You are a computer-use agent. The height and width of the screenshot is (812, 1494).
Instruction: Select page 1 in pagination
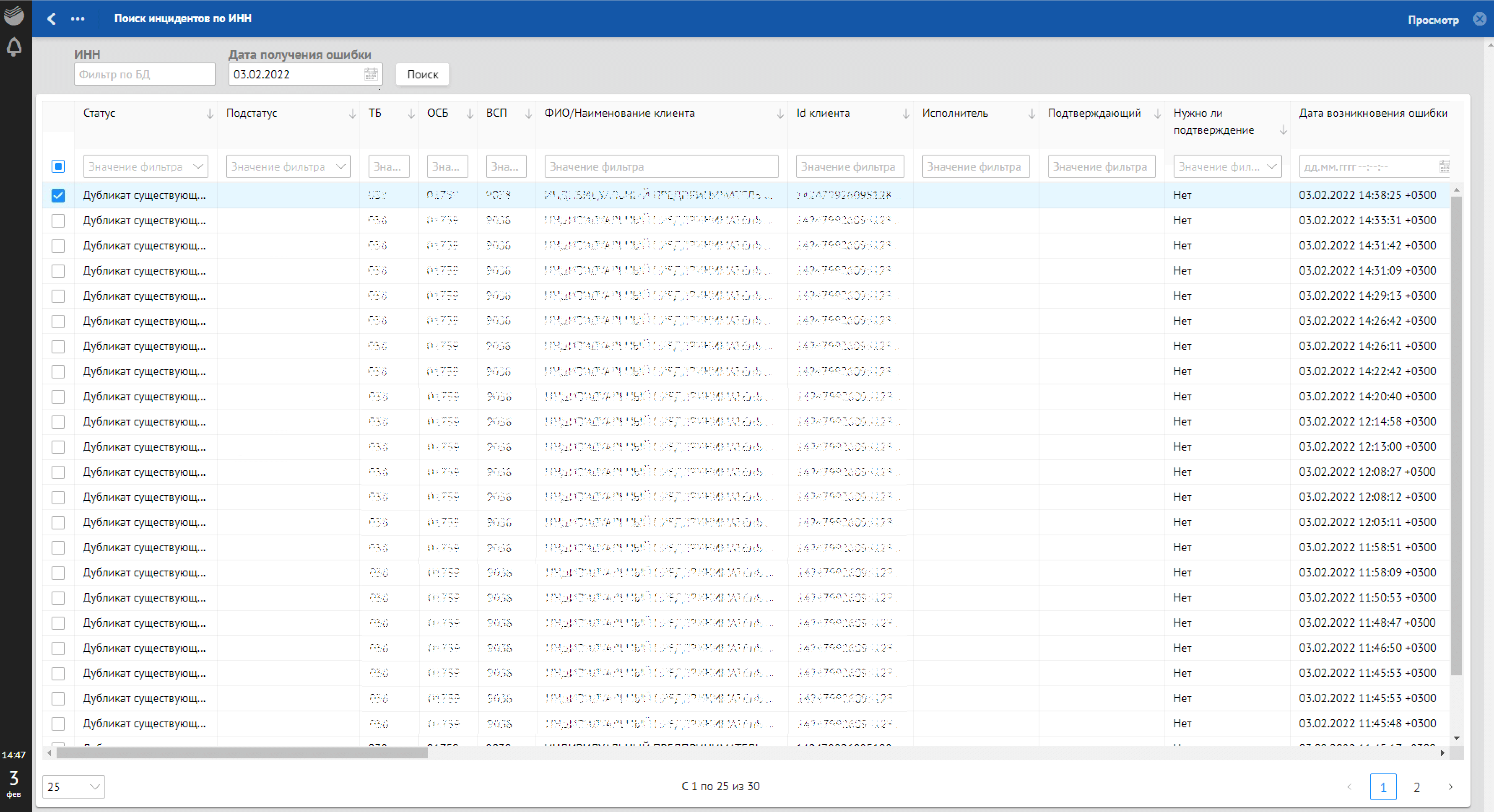[1382, 787]
